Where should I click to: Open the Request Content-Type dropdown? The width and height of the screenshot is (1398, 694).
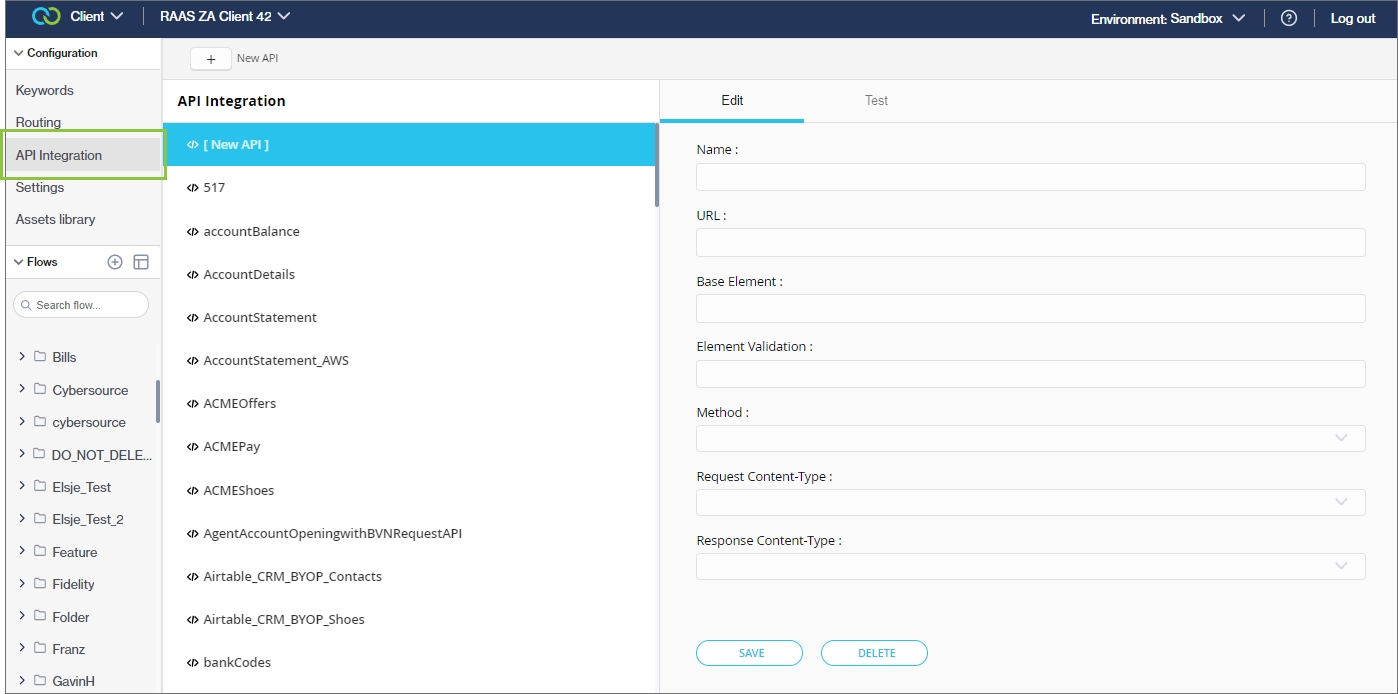coord(1030,502)
